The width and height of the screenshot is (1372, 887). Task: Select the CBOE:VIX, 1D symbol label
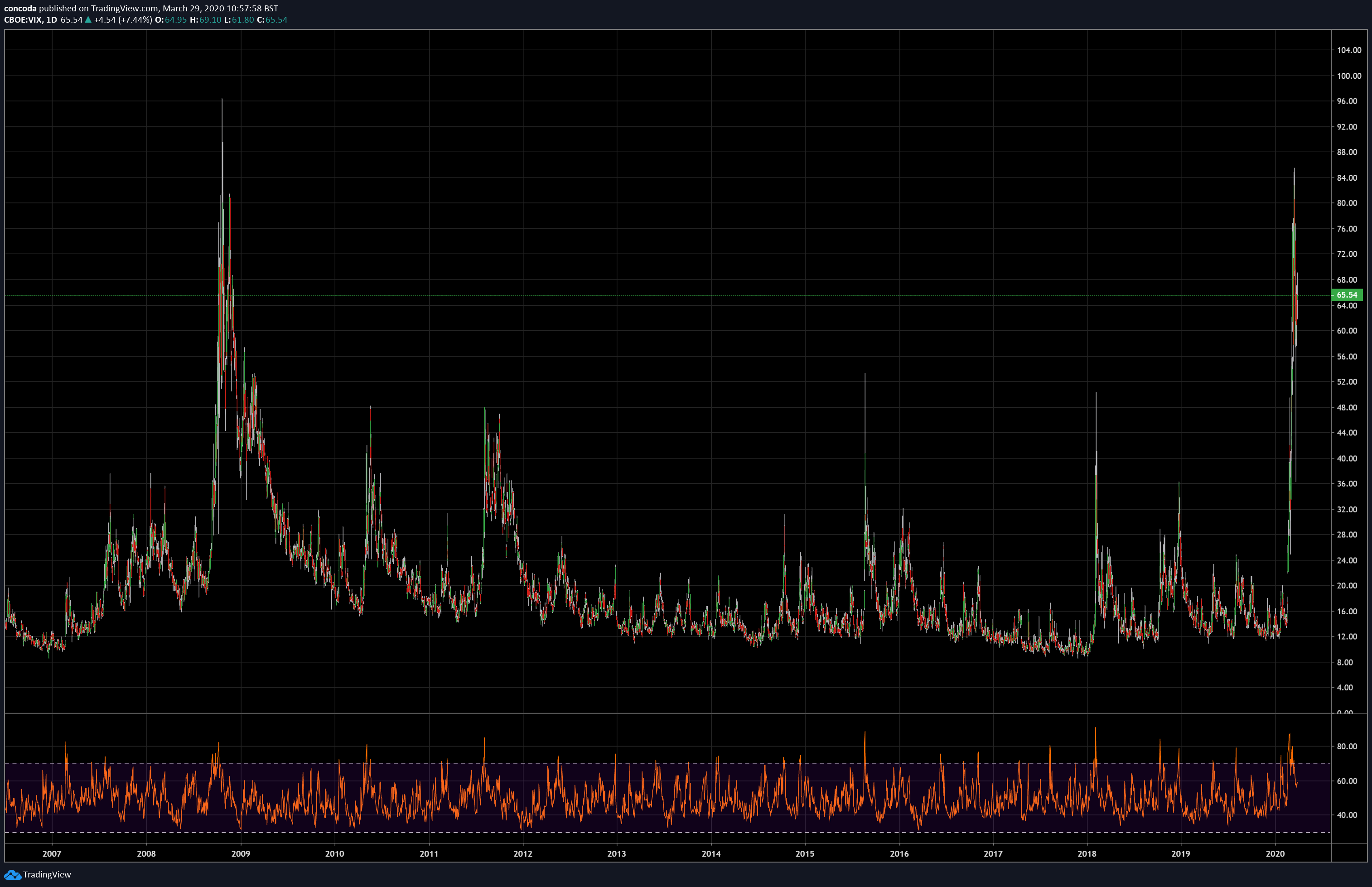[x=30, y=20]
